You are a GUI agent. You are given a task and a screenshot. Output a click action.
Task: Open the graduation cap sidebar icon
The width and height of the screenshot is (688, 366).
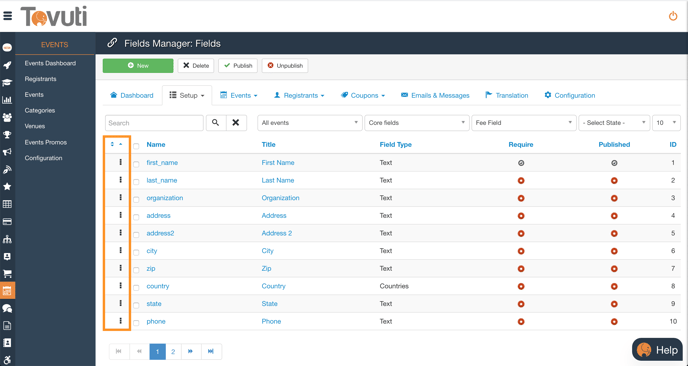[x=7, y=82]
